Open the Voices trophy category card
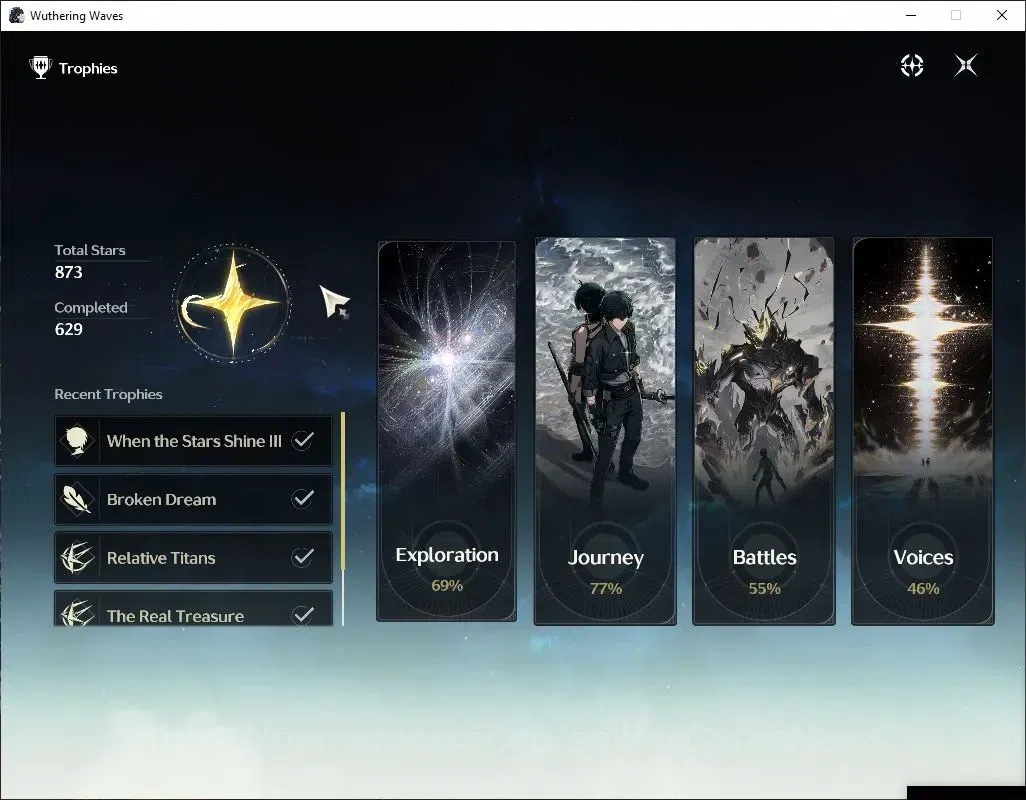Image resolution: width=1026 pixels, height=800 pixels. [923, 431]
